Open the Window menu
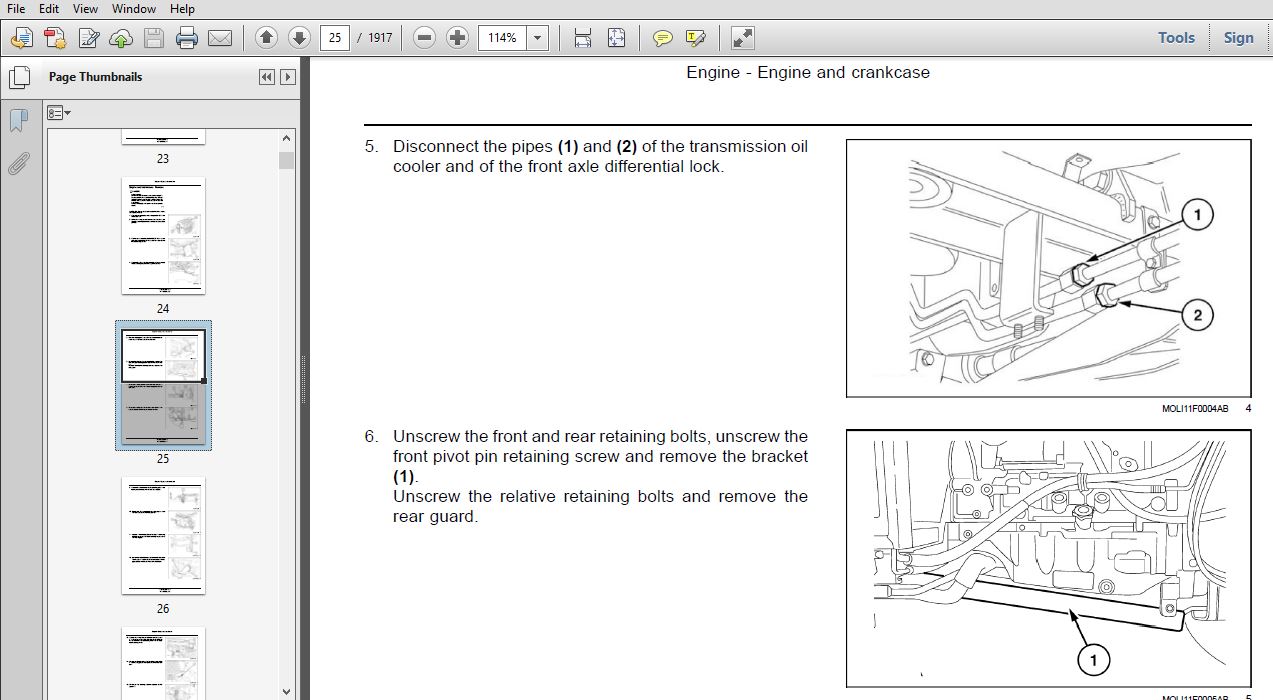Image resolution: width=1273 pixels, height=700 pixels. [x=133, y=8]
